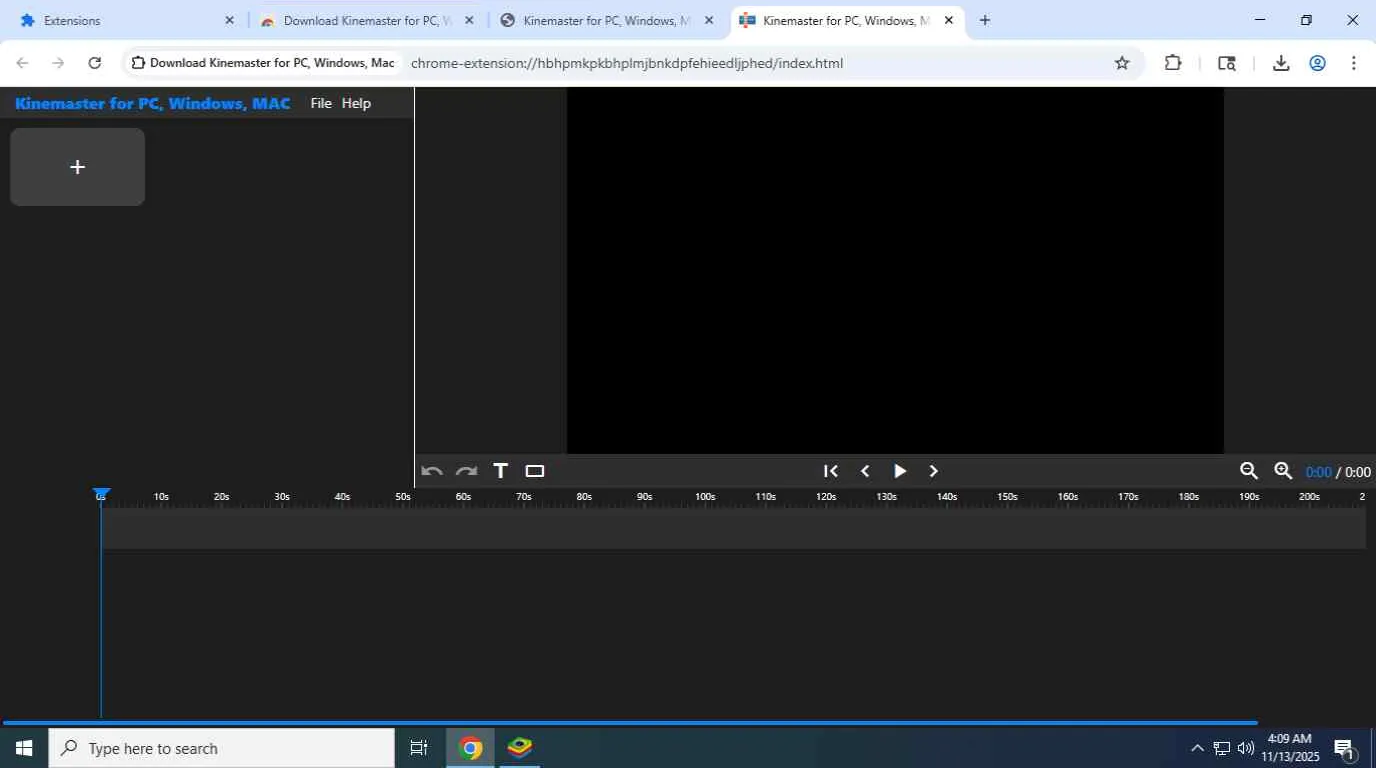The image size is (1376, 768).
Task: Open the Chrome three-dot menu
Action: [1353, 63]
